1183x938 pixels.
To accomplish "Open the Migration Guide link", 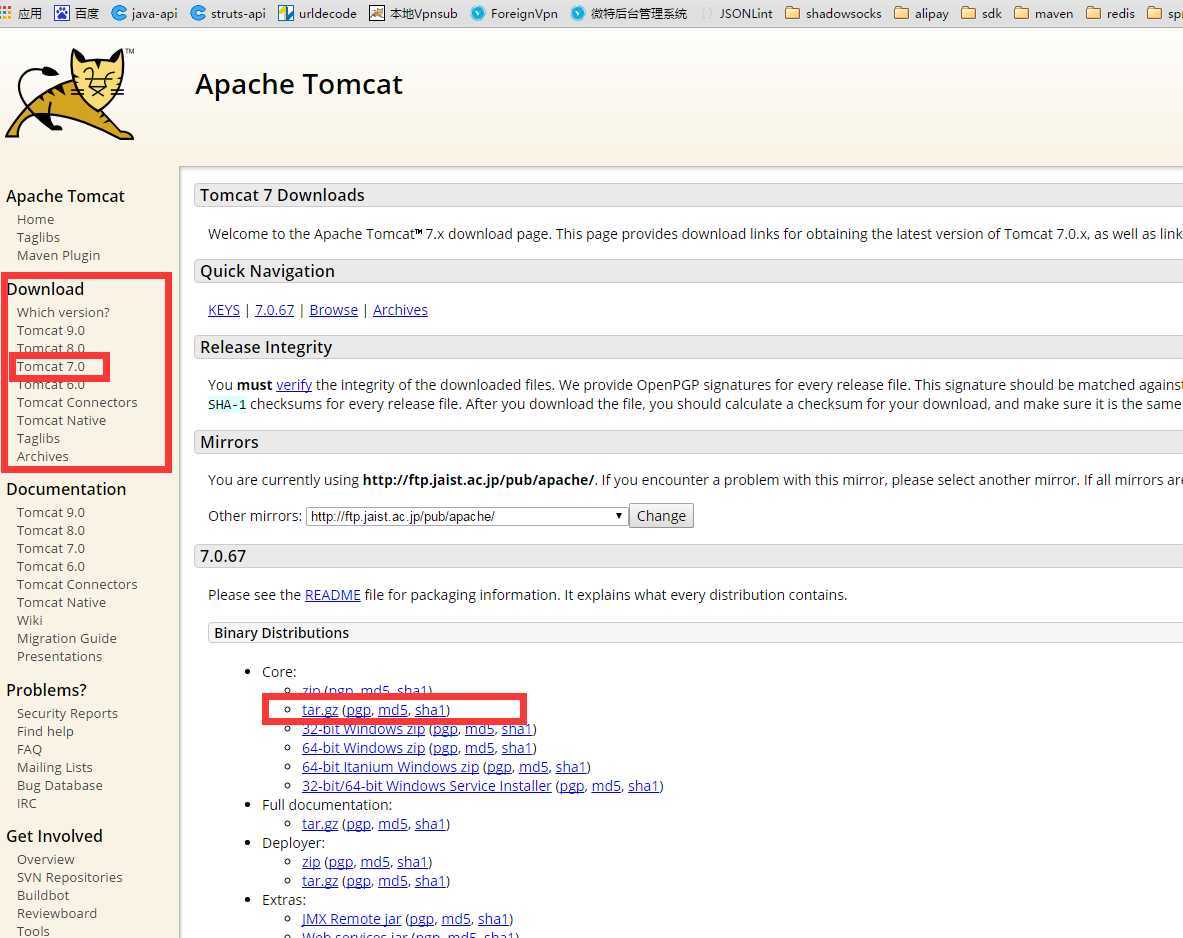I will click(66, 638).
